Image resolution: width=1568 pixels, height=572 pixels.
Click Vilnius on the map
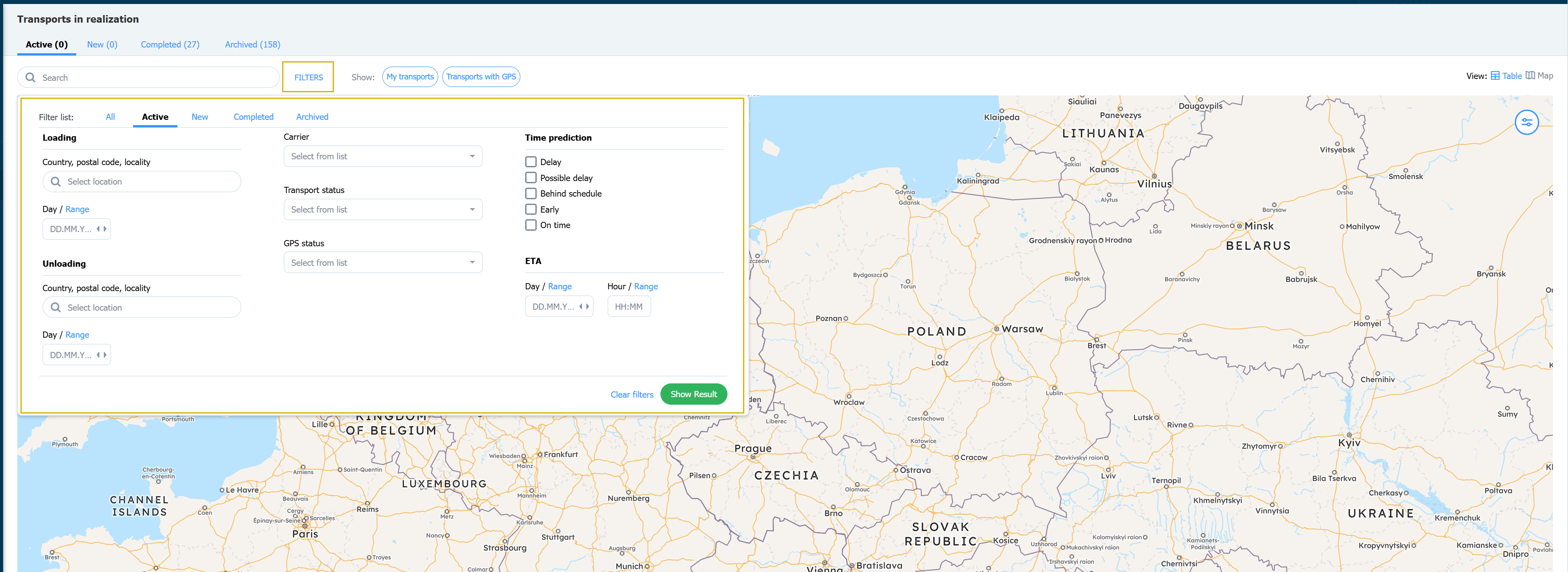pos(1154,184)
